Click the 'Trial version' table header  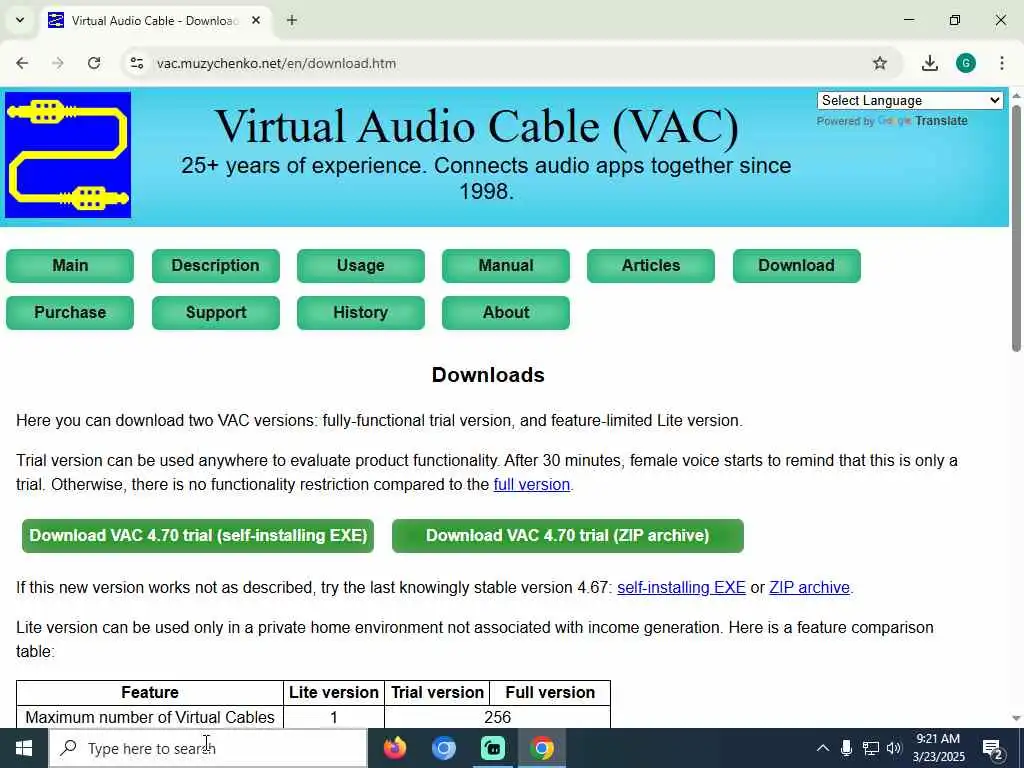tap(438, 692)
